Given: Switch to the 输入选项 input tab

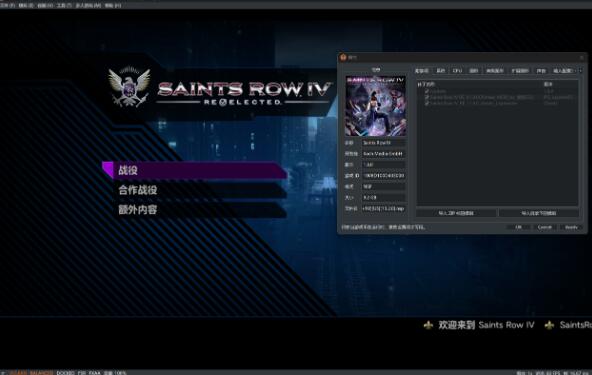Looking at the screenshot, I should click(x=563, y=71).
